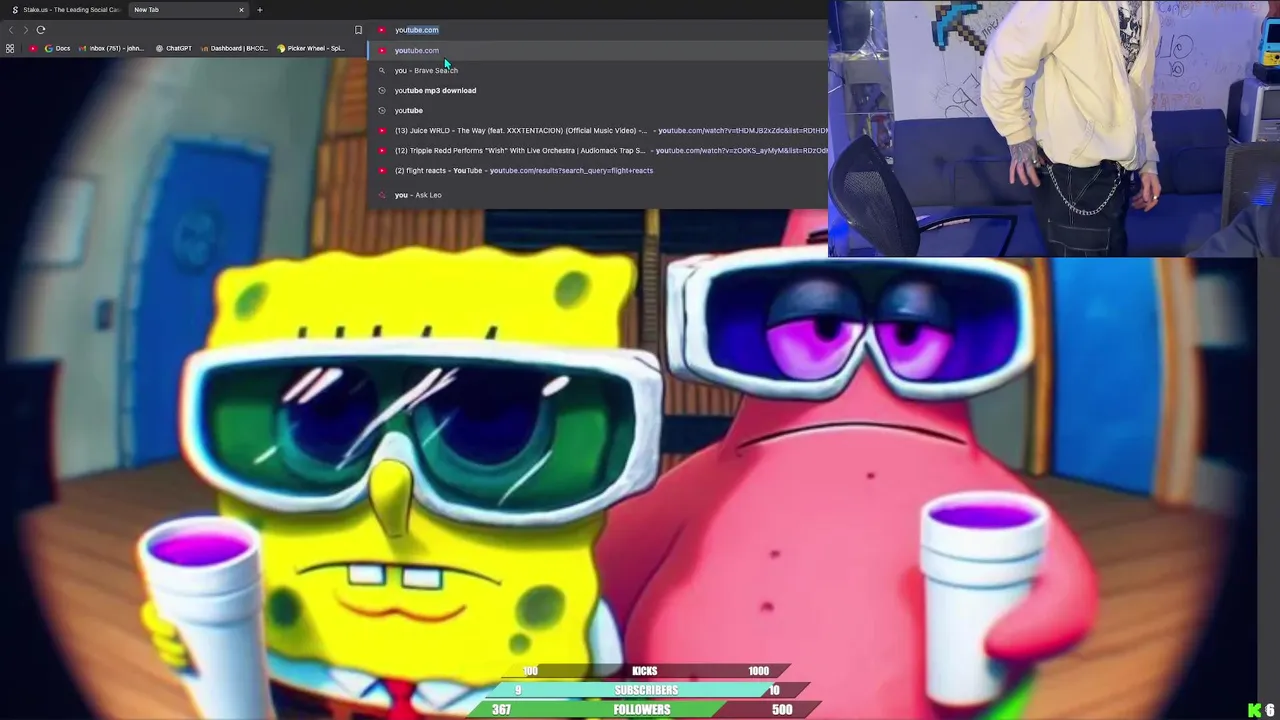Screen dimensions: 1280x720
Task: Click the YouTube icon beside flight reacts suggestion
Action: [x=381, y=170]
